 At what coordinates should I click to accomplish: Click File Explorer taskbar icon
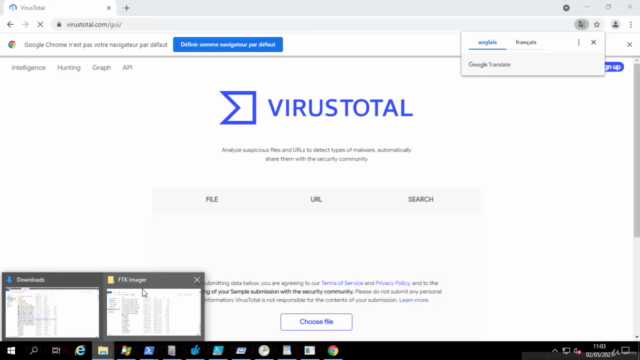[x=103, y=351]
